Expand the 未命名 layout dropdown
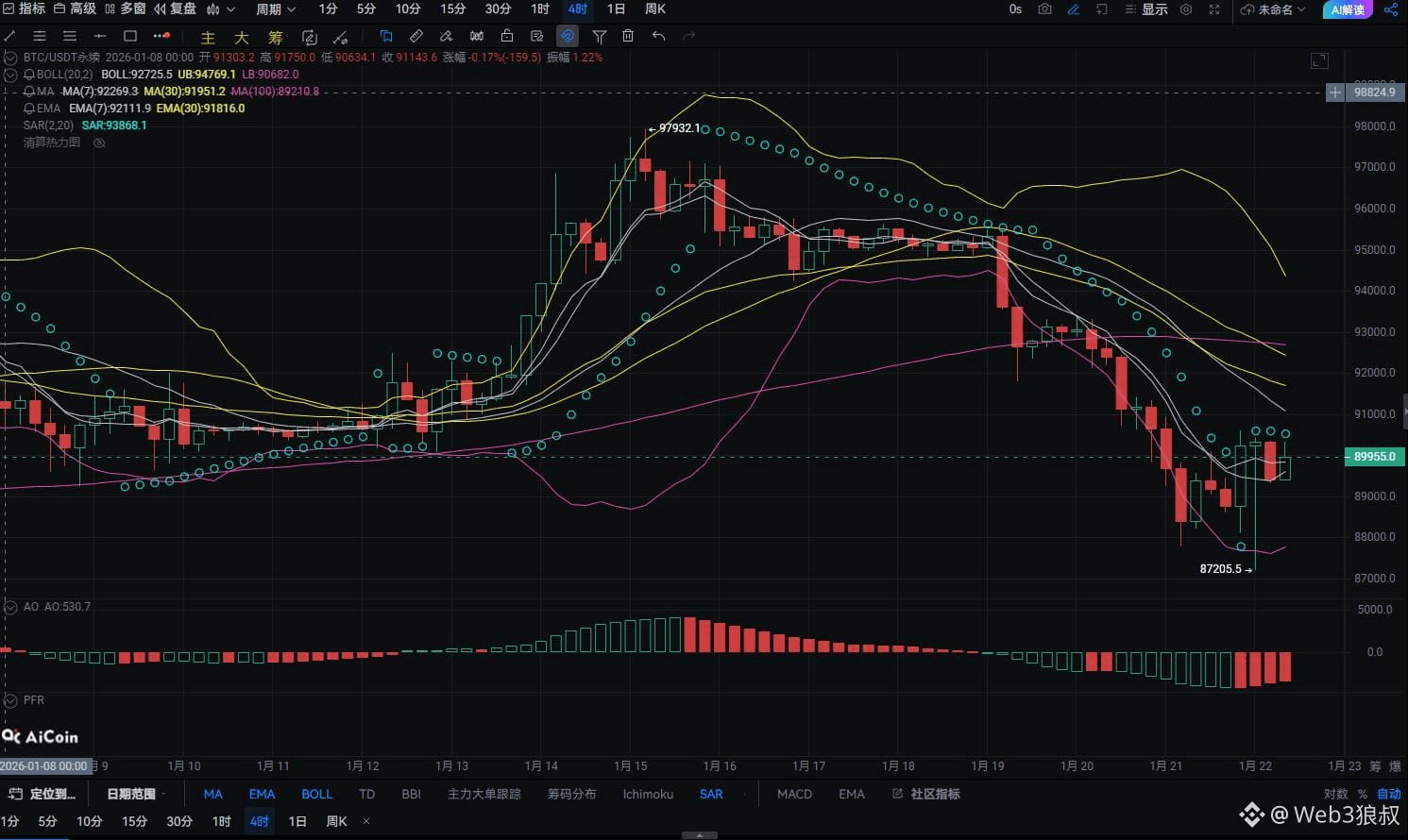The image size is (1408, 840). [x=1274, y=9]
